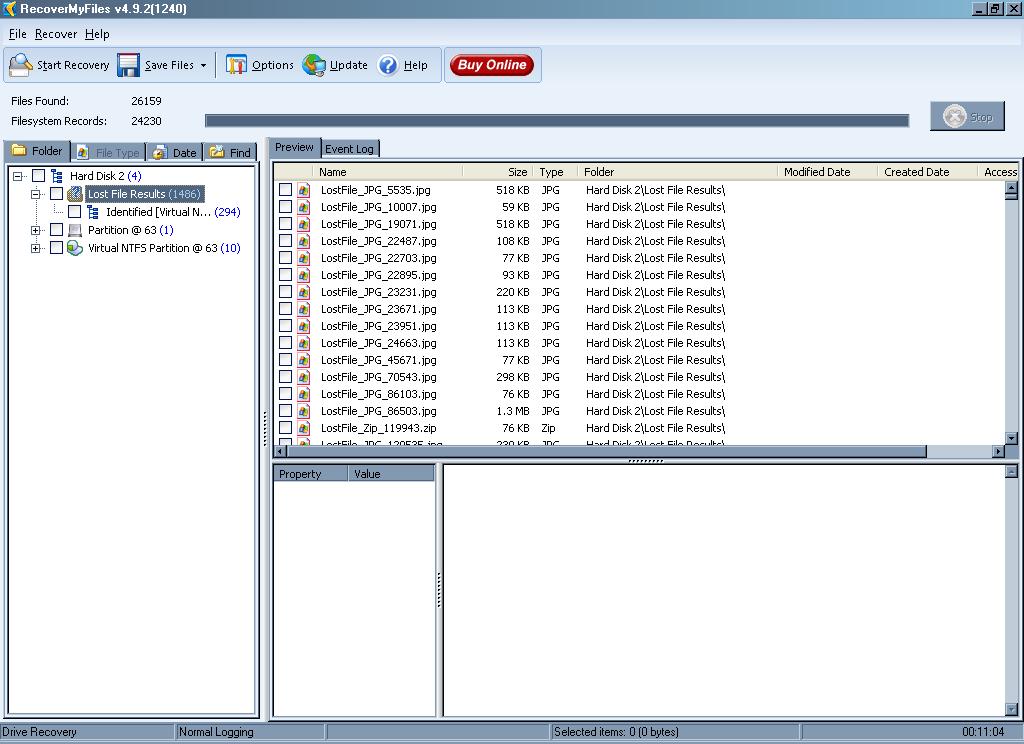Collapse the Hard Disk 2 tree node
This screenshot has width=1024, height=744.
pyautogui.click(x=18, y=176)
